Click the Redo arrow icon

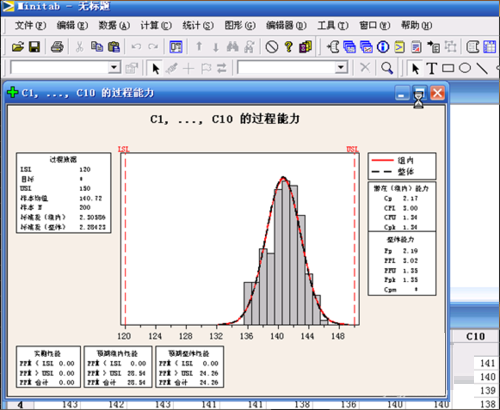[153, 47]
